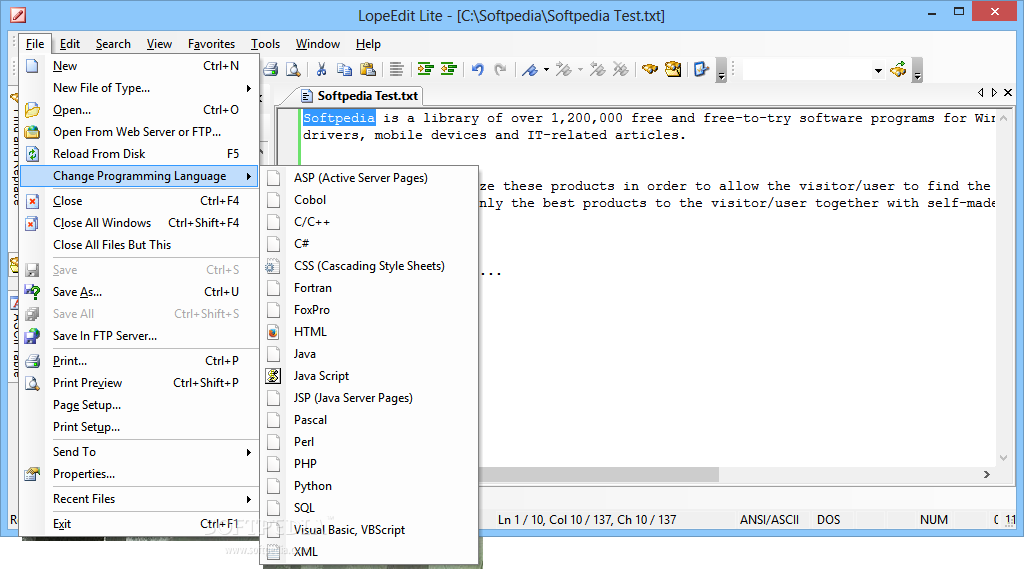The image size is (1024, 569).
Task: Open the first toolbar overflow options arrow
Action: click(x=722, y=70)
